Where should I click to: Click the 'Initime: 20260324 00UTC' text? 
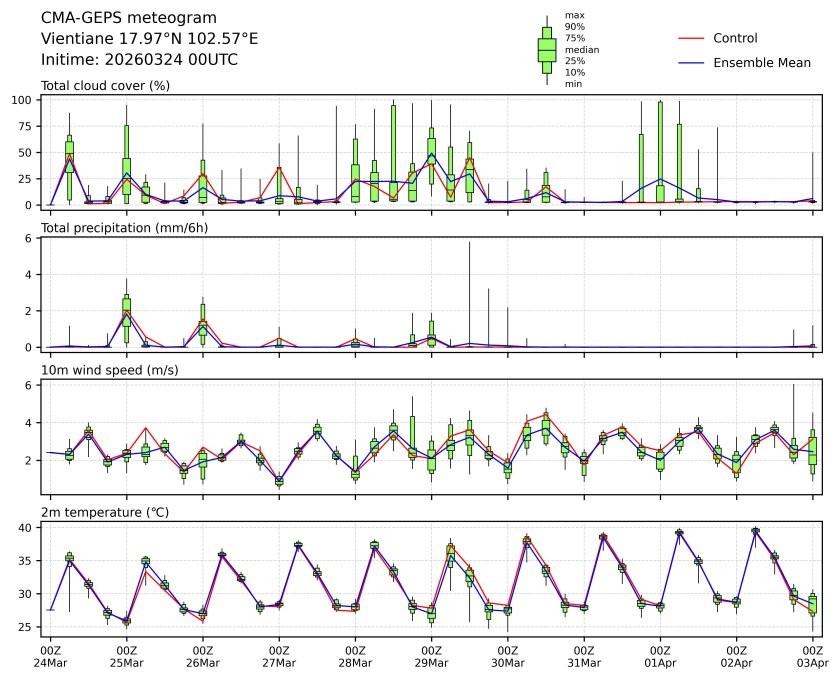[x=139, y=59]
